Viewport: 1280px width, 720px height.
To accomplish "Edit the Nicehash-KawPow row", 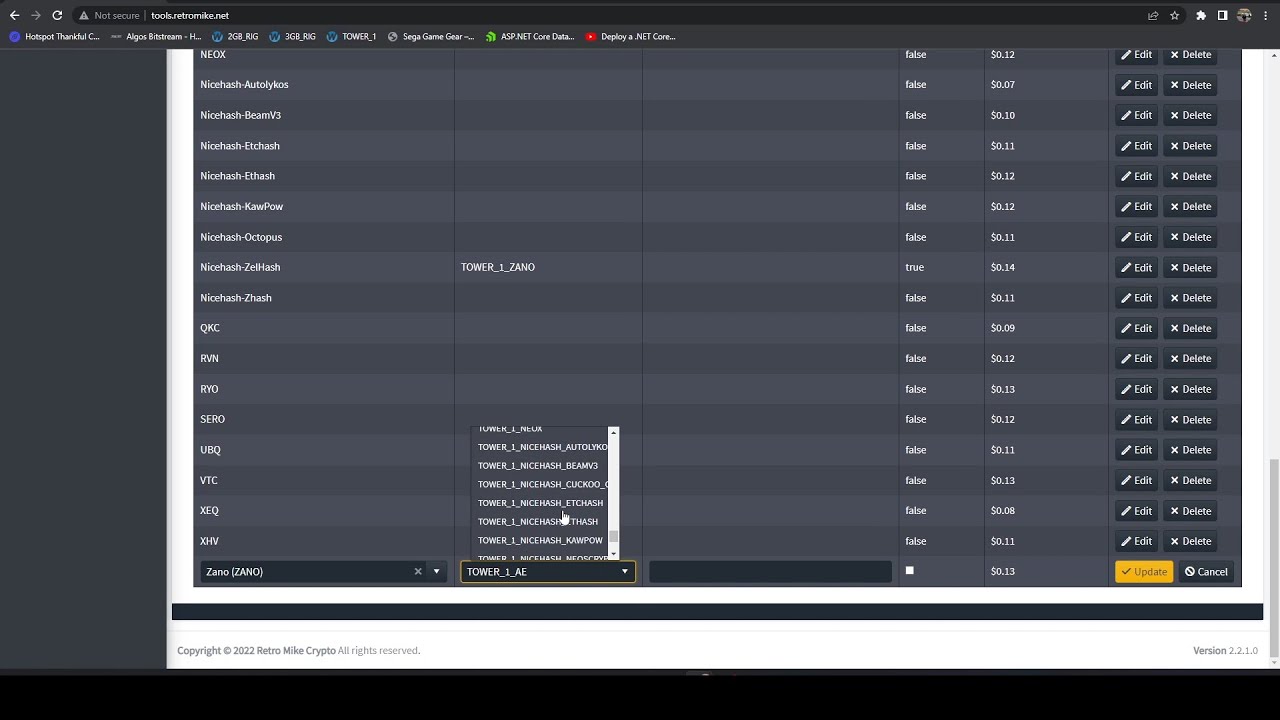I will (x=1136, y=206).
